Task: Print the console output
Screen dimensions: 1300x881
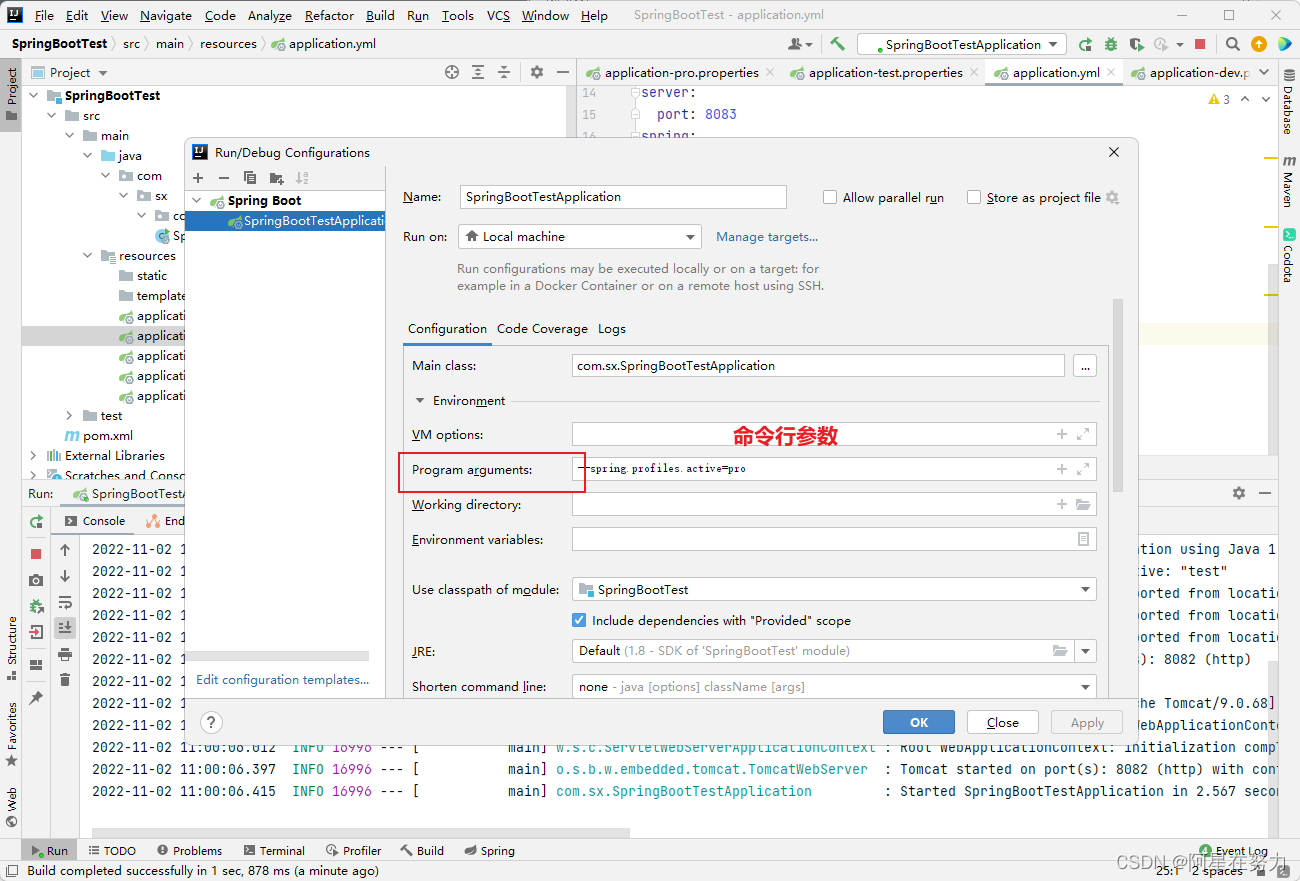Action: coord(65,654)
